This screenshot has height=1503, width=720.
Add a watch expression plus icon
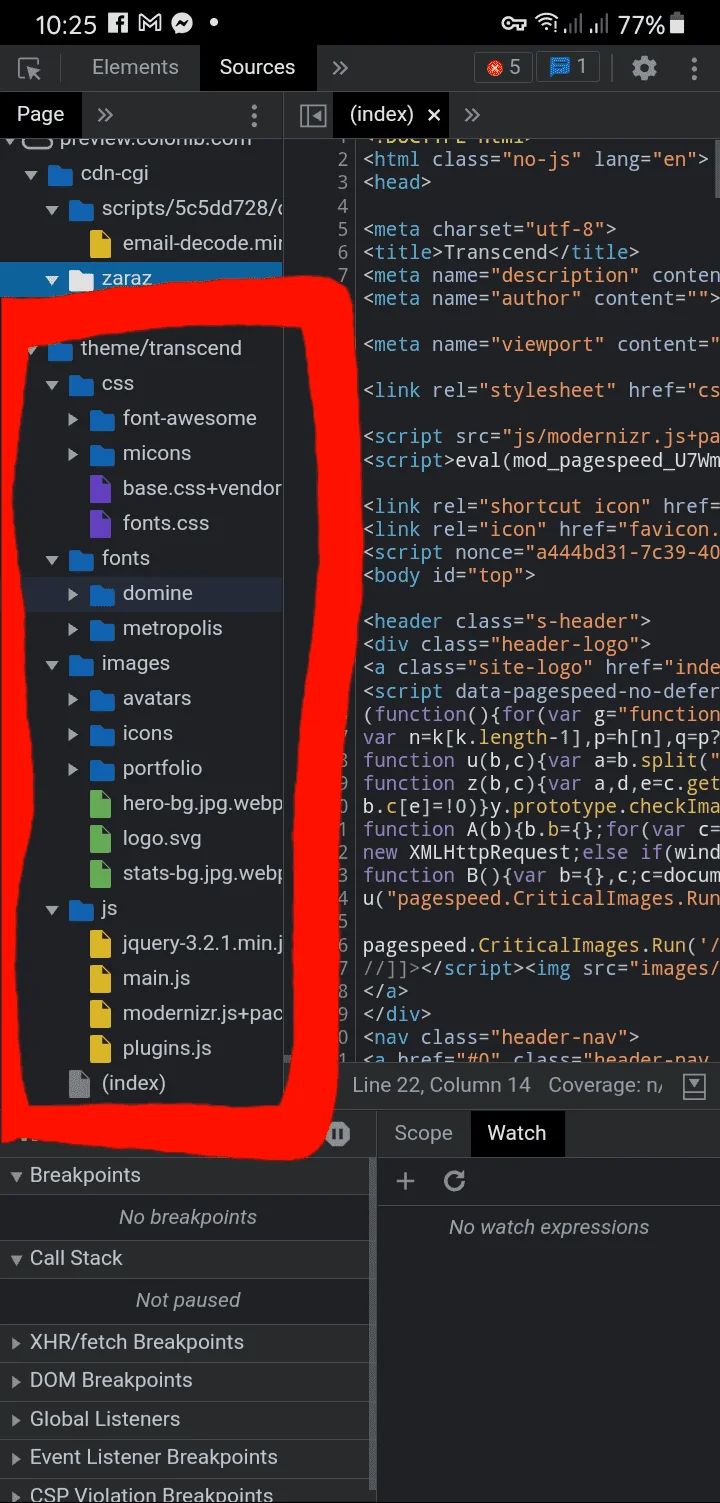(405, 1182)
